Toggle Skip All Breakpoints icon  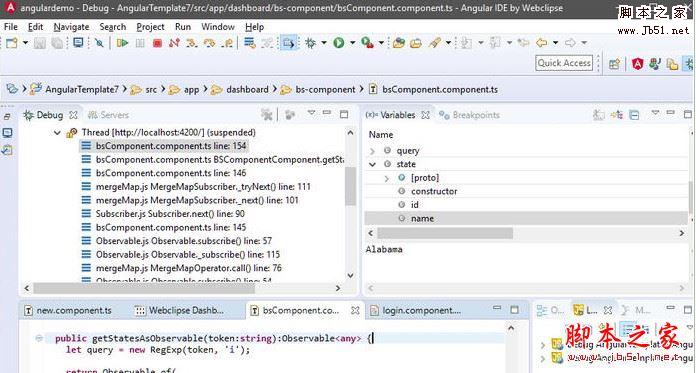pyautogui.click(x=99, y=43)
